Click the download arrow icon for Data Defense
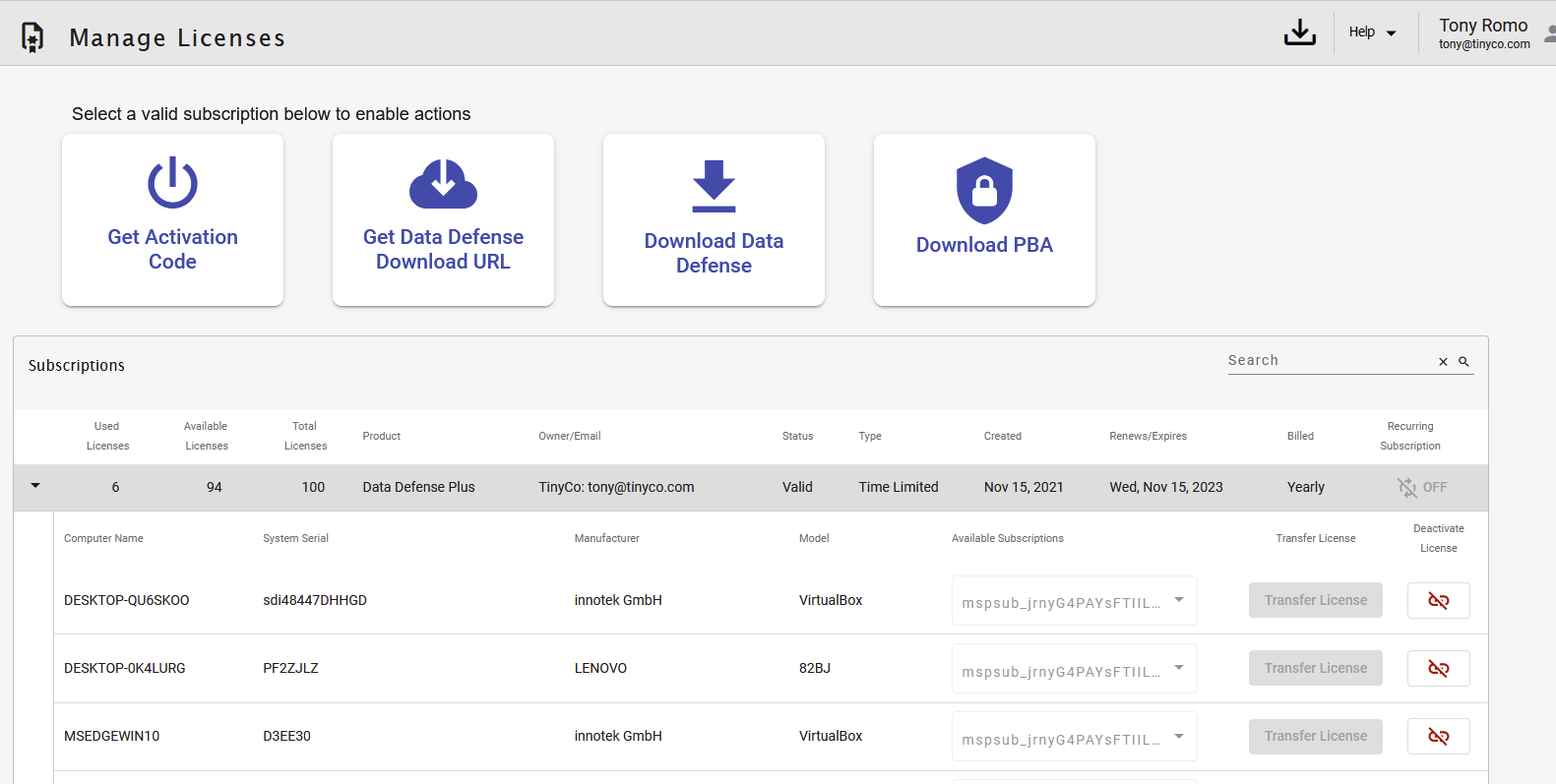Viewport: 1556px width, 784px height. tap(714, 186)
